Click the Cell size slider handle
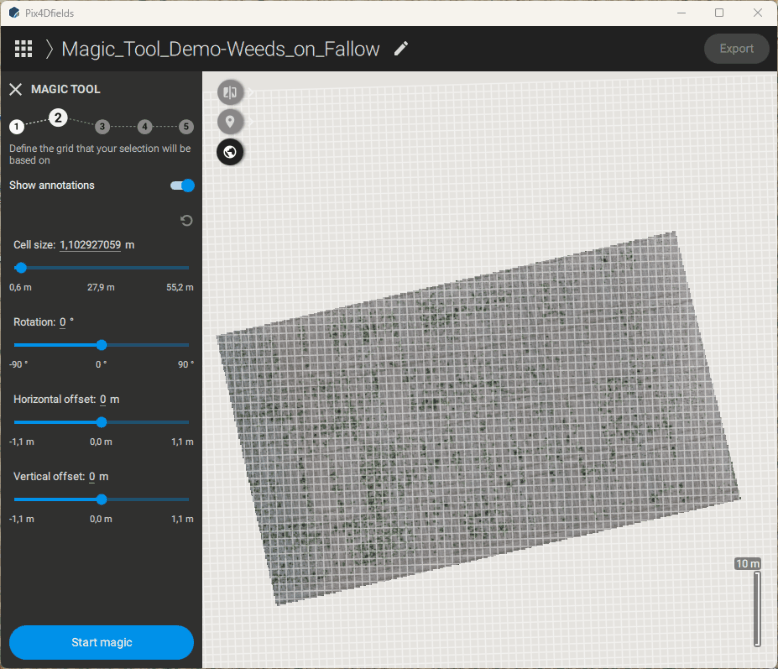778x669 pixels. pos(21,268)
